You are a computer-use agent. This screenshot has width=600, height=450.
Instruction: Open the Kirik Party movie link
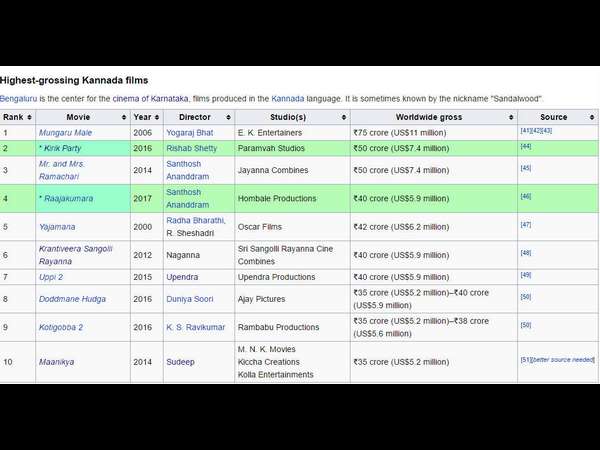[62, 148]
